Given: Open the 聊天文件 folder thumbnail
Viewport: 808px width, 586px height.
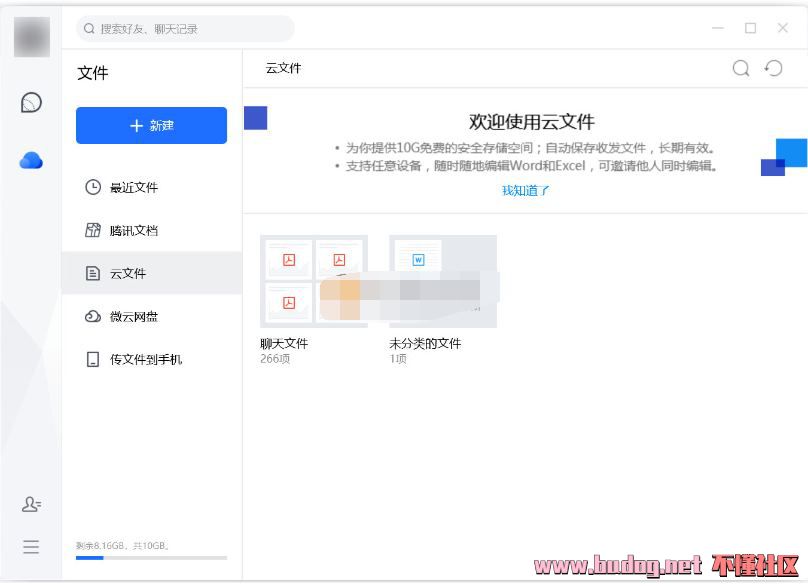Looking at the screenshot, I should [x=314, y=281].
